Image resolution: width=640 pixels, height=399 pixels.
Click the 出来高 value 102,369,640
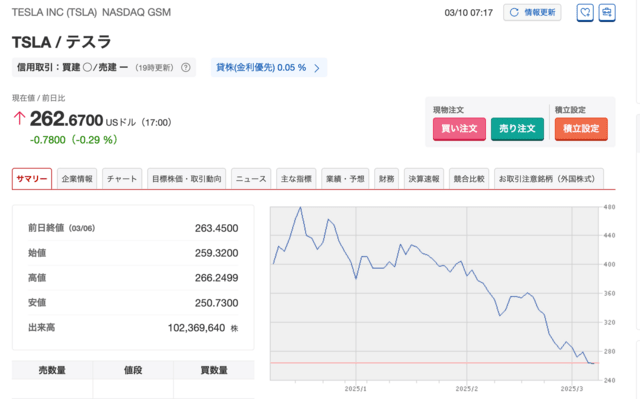coord(196,328)
